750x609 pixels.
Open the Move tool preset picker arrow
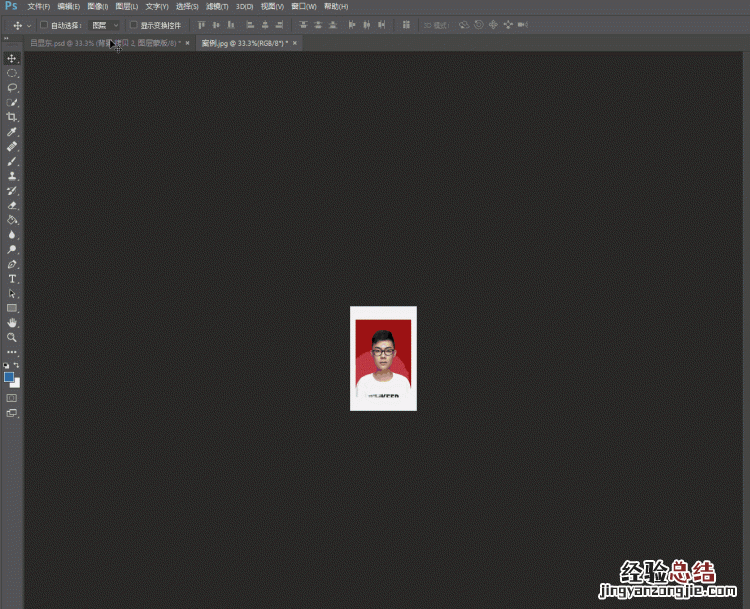point(29,25)
